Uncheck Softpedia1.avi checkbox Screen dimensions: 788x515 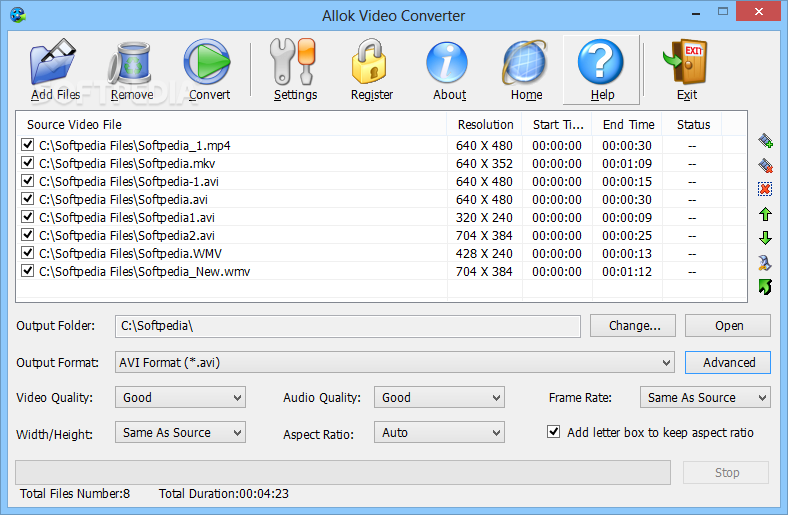(x=27, y=217)
